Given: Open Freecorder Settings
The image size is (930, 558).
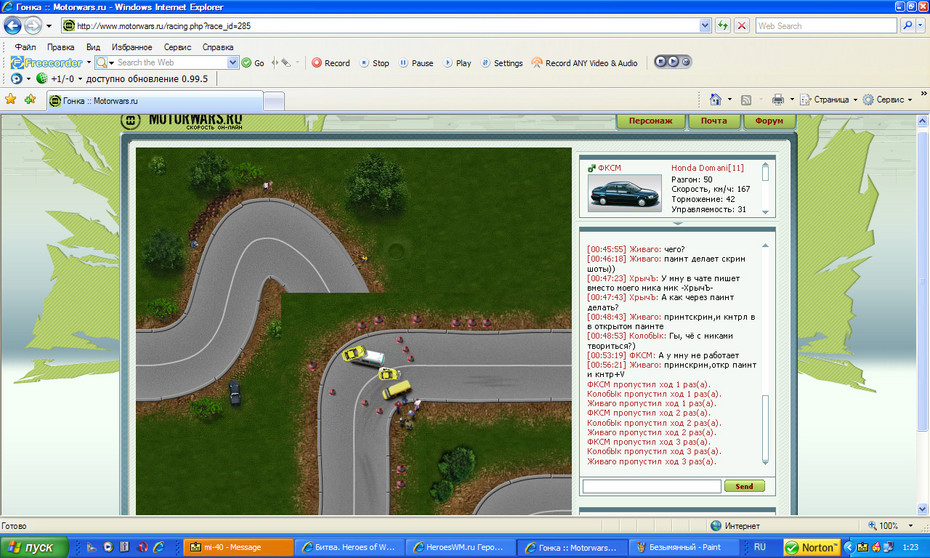Looking at the screenshot, I should tap(502, 63).
